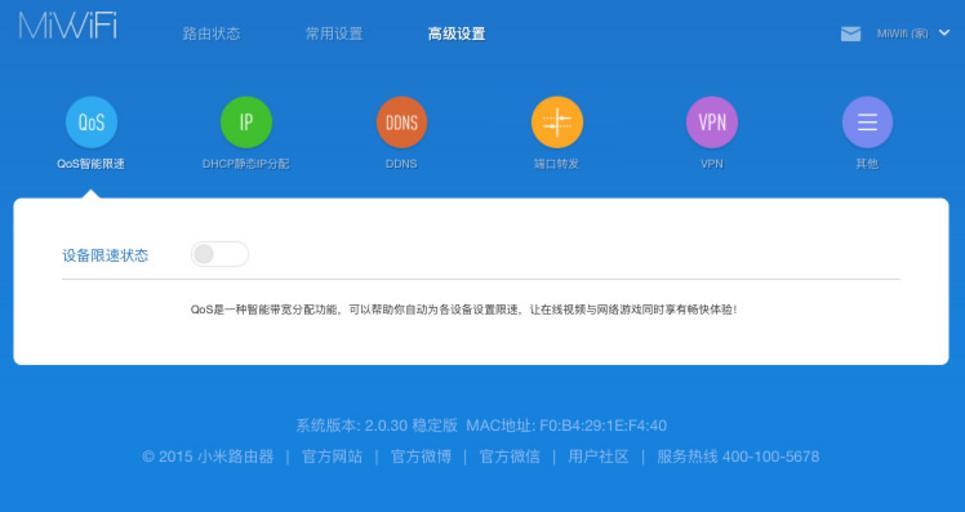The image size is (965, 512).
Task: Open the 其他 (Other) settings icon
Action: tap(867, 122)
